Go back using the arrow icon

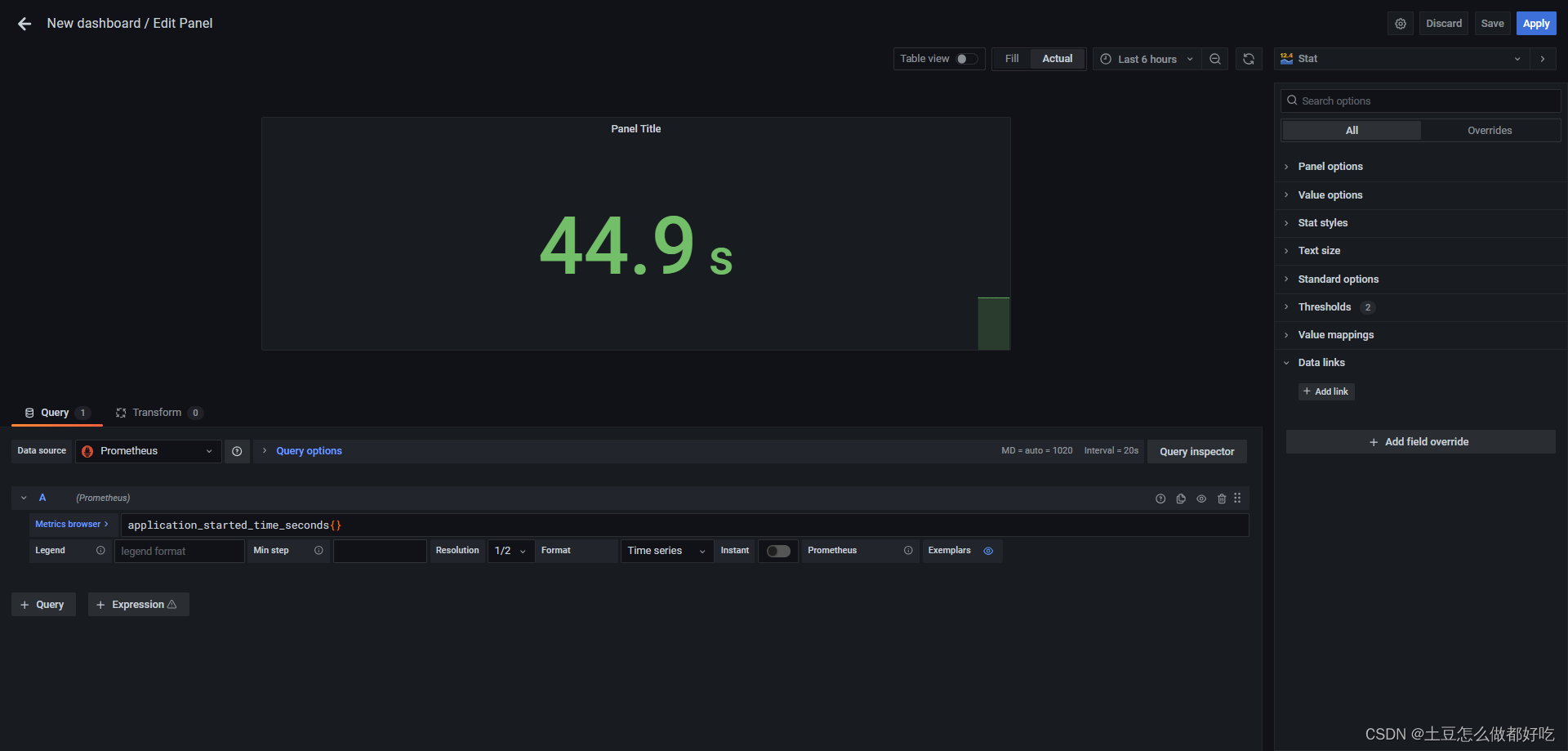[24, 24]
